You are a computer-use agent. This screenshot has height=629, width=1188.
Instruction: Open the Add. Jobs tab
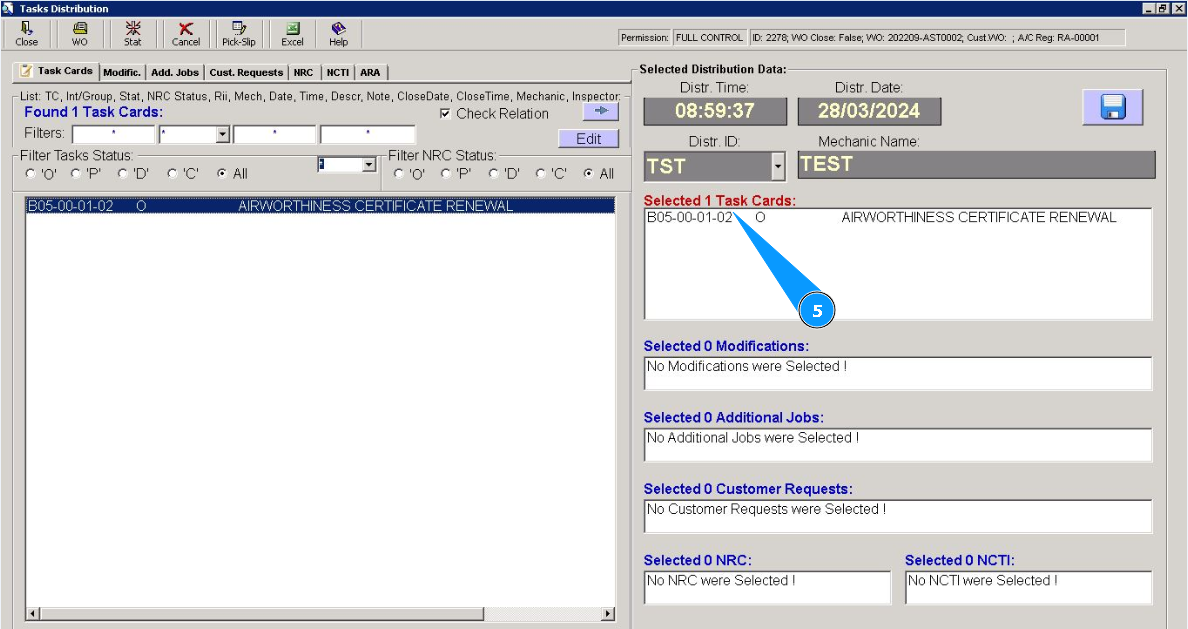click(x=175, y=73)
